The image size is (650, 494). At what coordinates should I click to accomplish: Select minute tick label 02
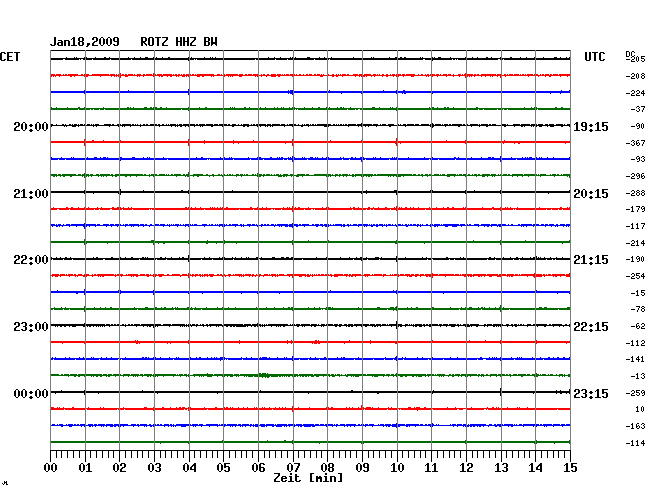click(119, 468)
